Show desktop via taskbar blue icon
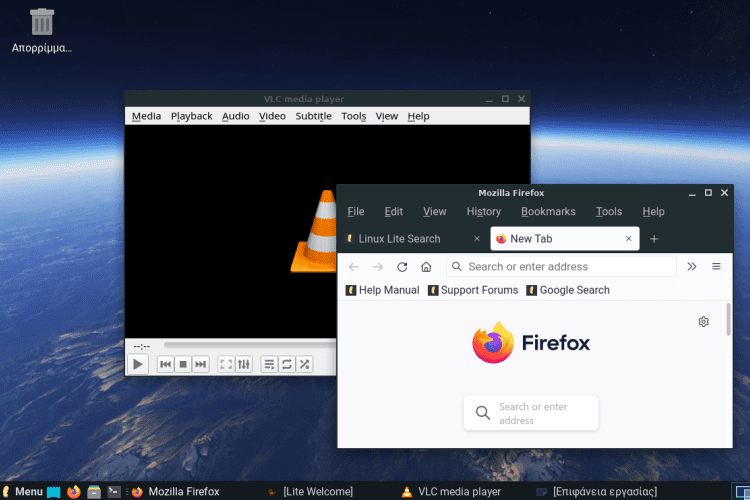750x500 pixels. click(x=54, y=491)
